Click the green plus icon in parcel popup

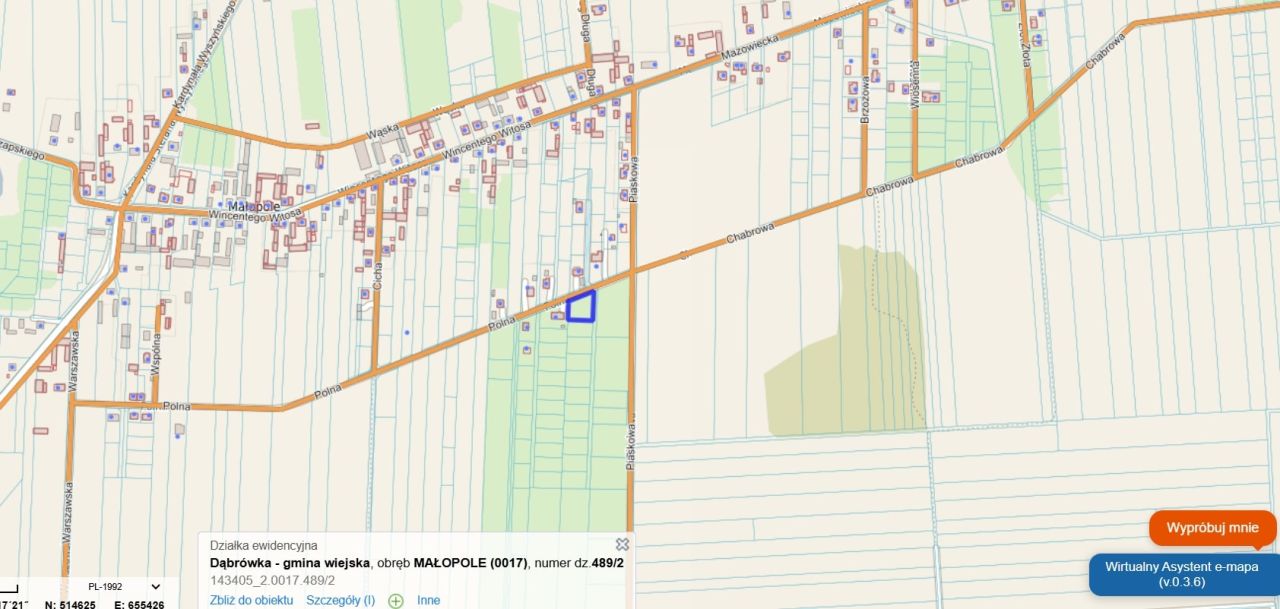(x=396, y=601)
